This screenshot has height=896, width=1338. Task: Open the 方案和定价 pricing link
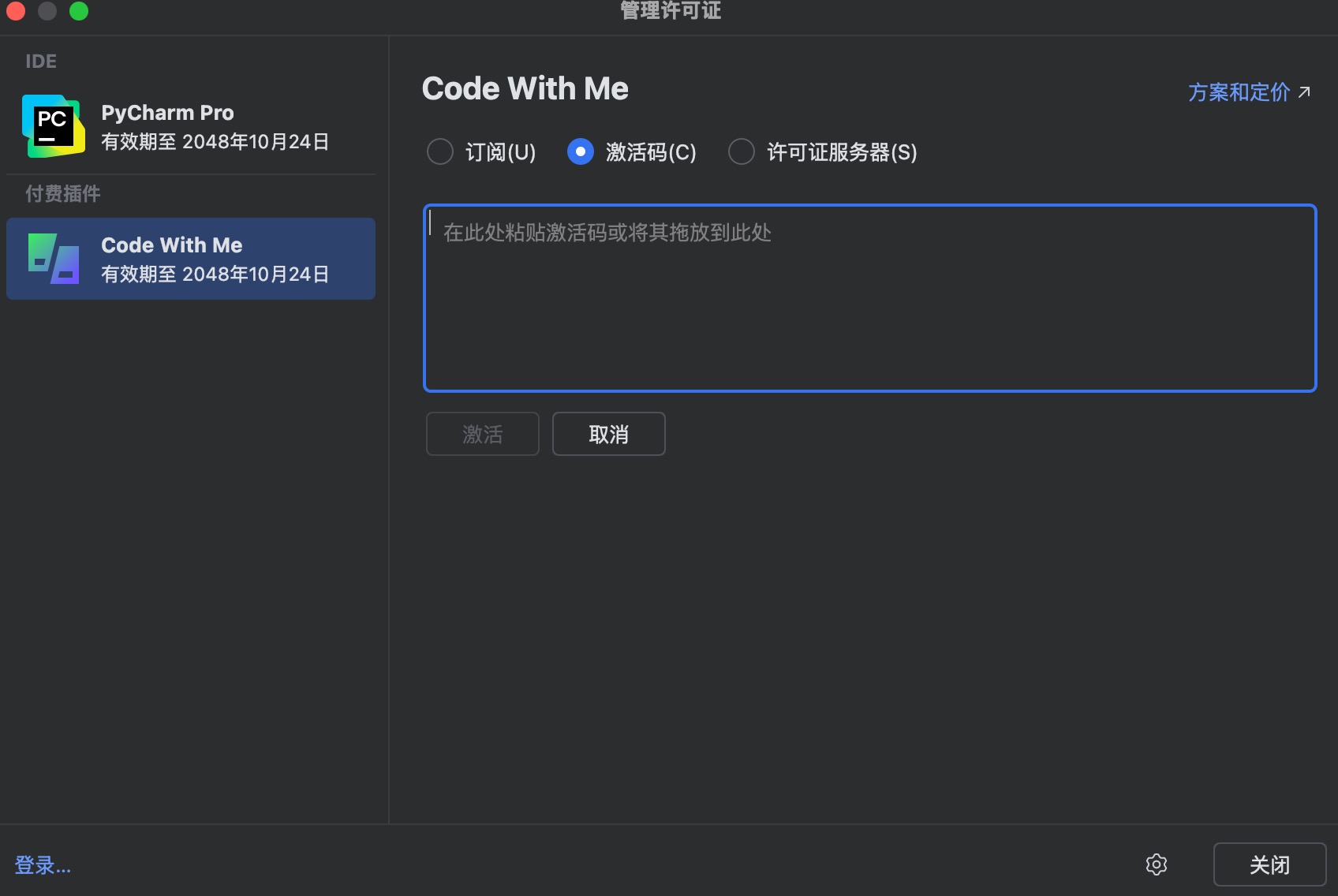tap(1239, 92)
